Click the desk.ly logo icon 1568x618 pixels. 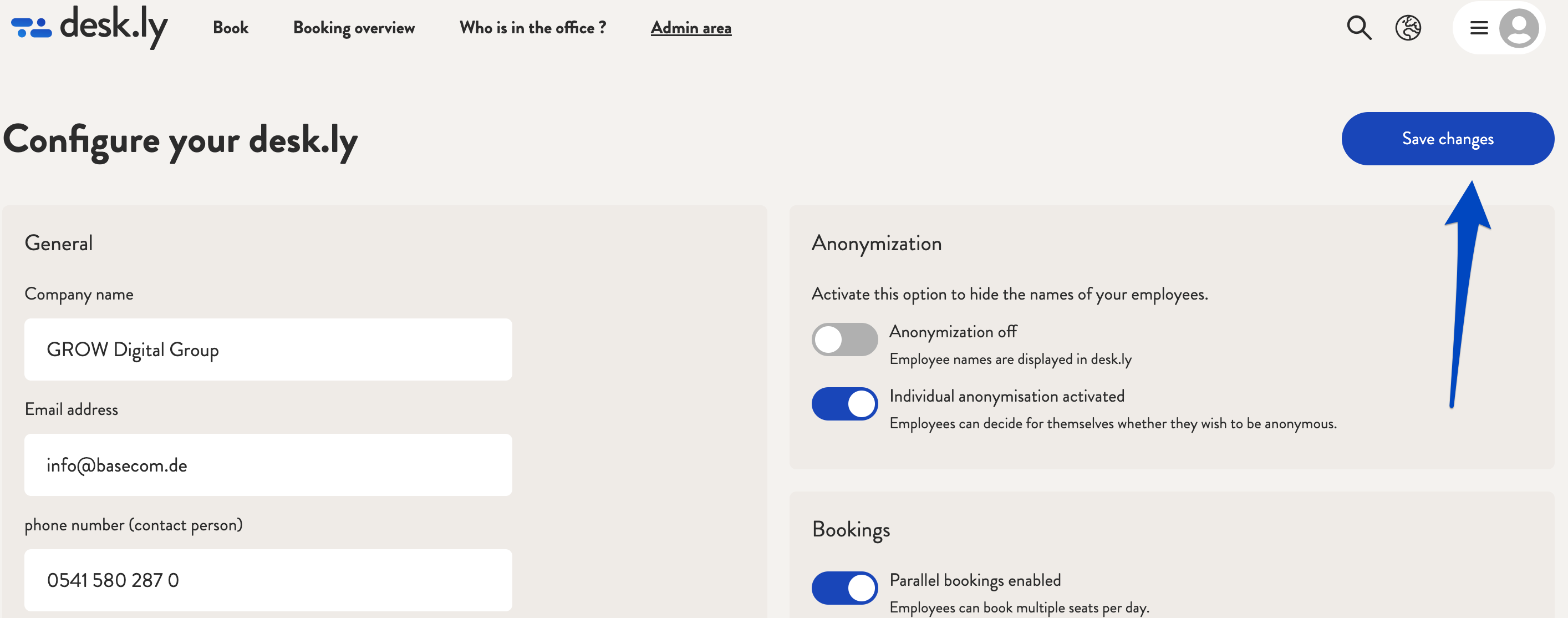click(30, 27)
